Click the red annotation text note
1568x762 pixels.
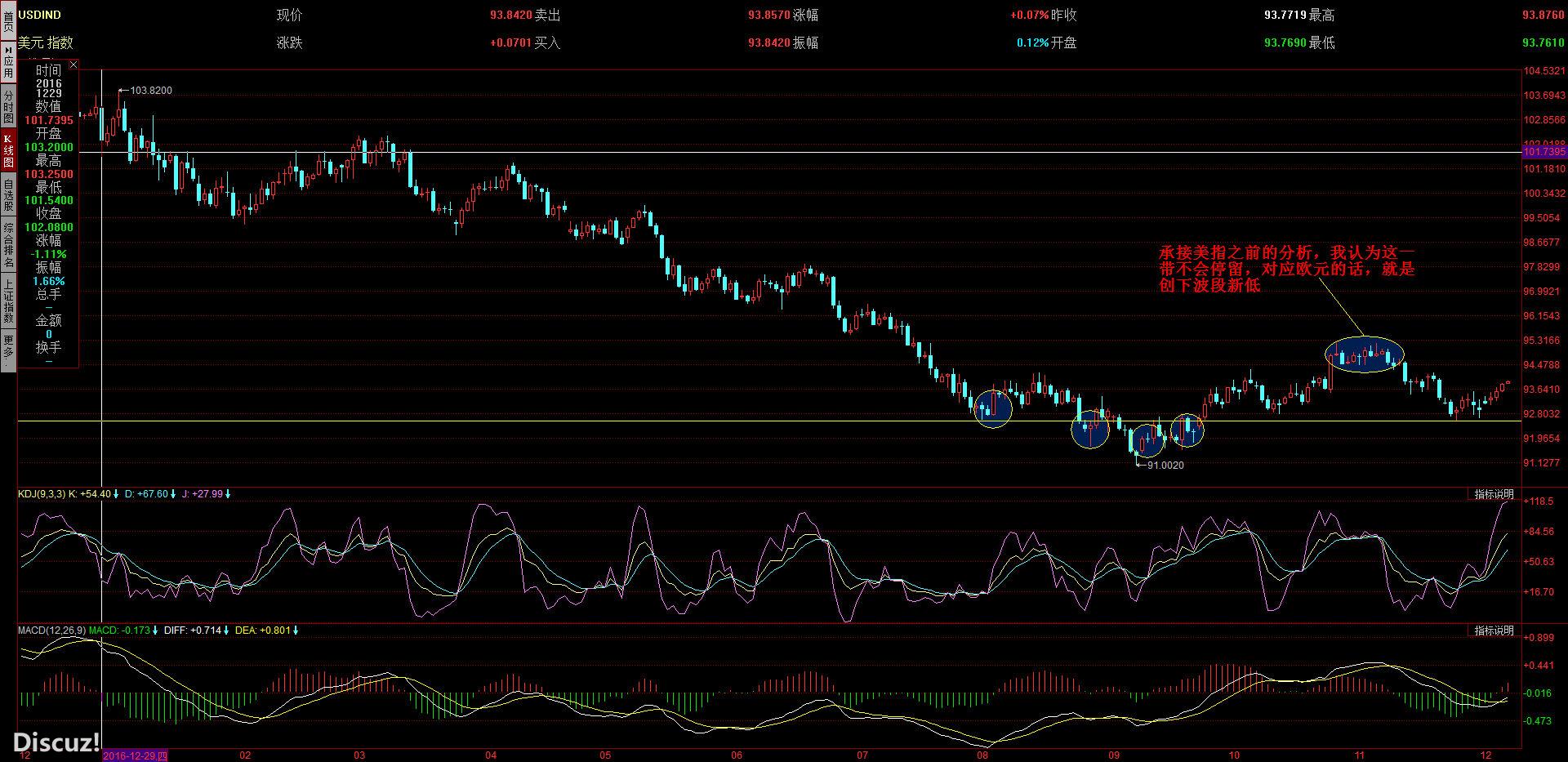1286,269
